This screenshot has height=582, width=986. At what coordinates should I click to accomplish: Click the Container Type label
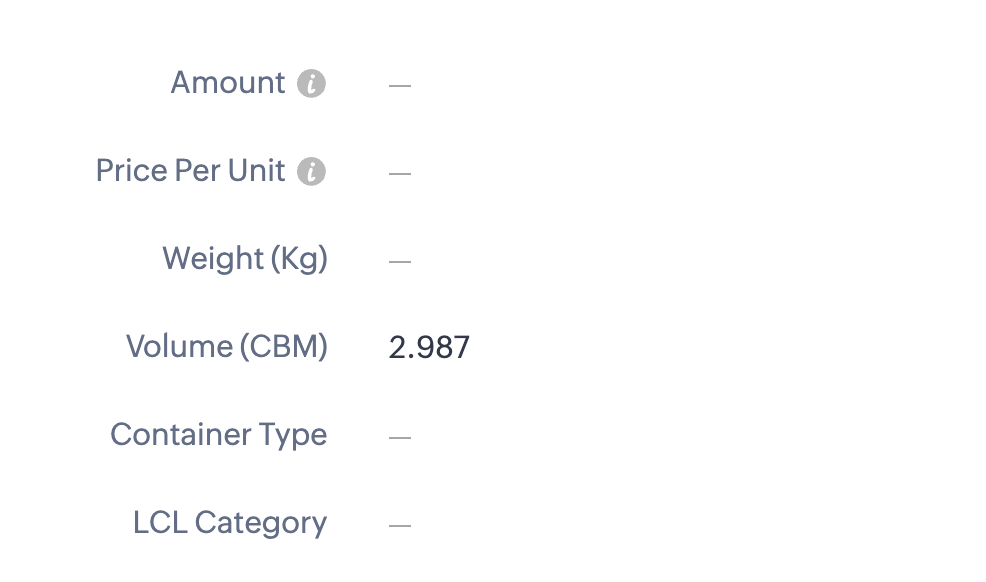[x=219, y=435]
